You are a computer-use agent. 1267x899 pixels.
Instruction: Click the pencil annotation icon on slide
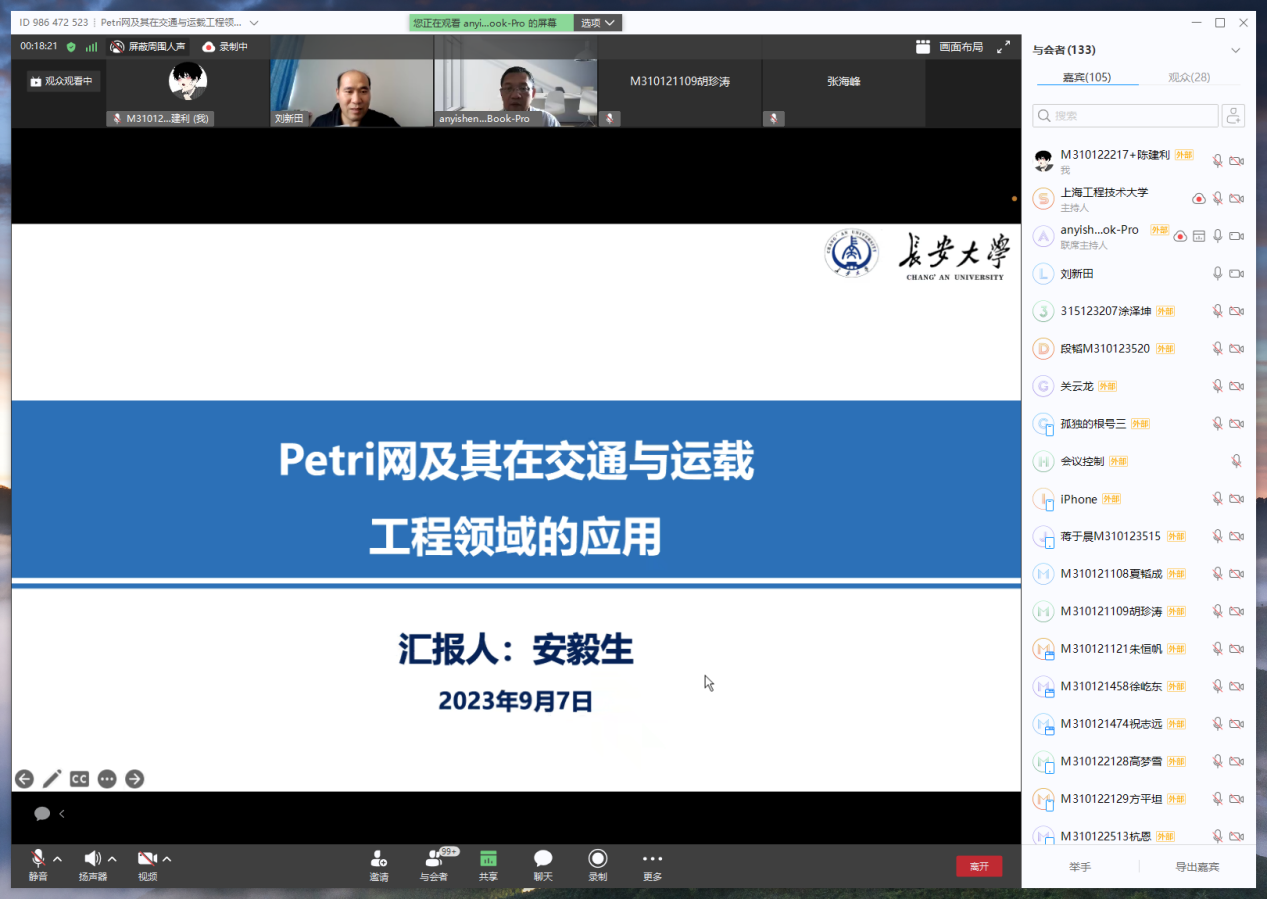pos(52,779)
